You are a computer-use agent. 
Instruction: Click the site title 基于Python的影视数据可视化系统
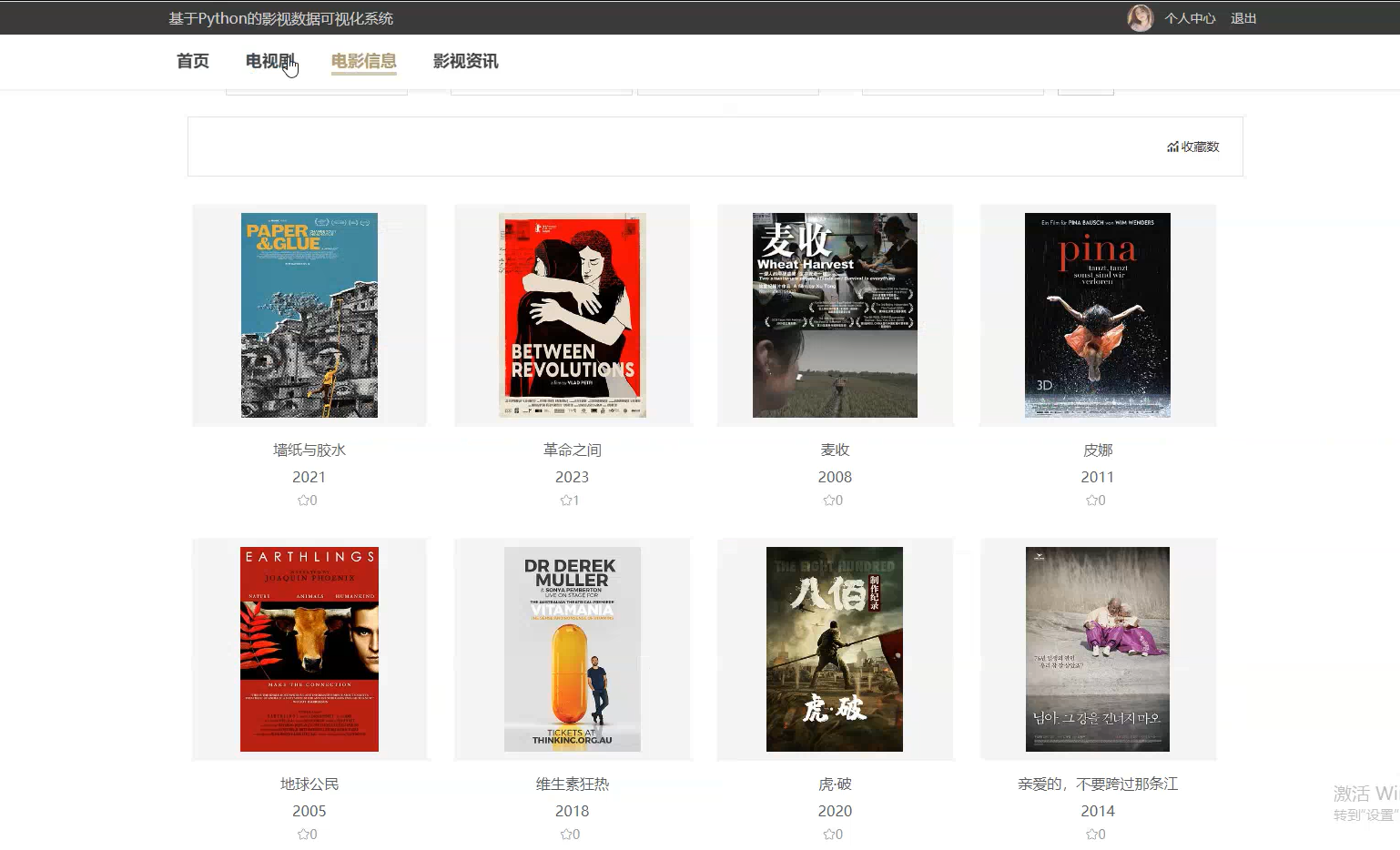click(x=281, y=18)
